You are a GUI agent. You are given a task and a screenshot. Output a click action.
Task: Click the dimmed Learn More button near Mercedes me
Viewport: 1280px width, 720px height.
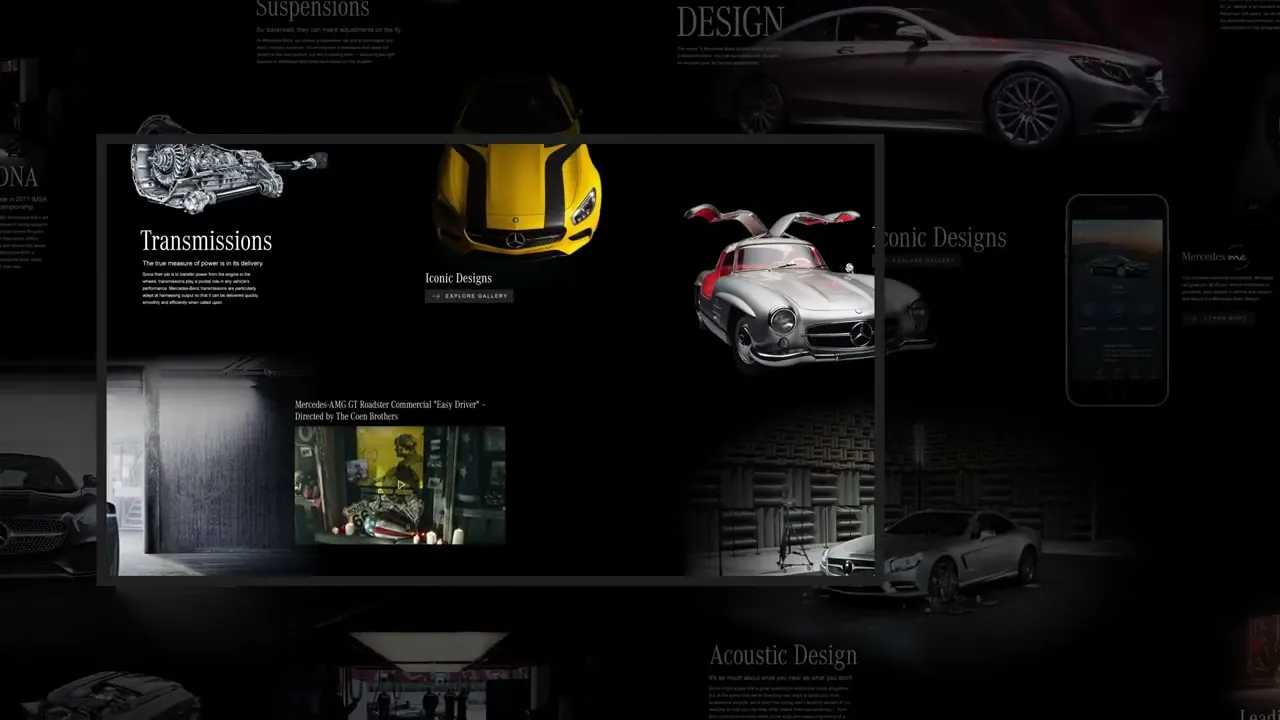click(1217, 318)
